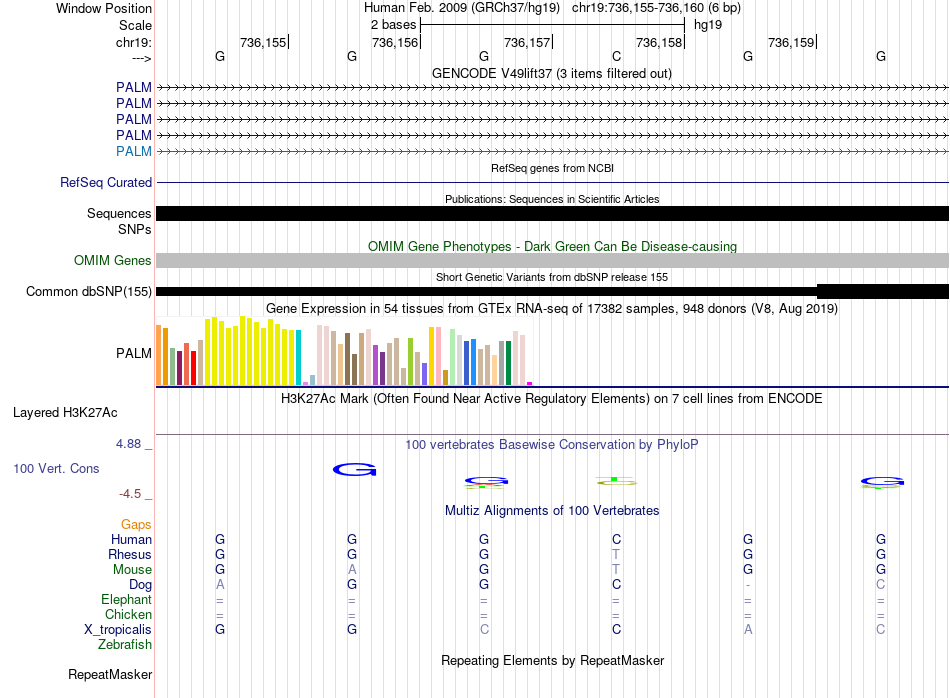Screen dimensions: 950x698
Task: Open the RefSeq Curated track label
Action: tap(106, 182)
